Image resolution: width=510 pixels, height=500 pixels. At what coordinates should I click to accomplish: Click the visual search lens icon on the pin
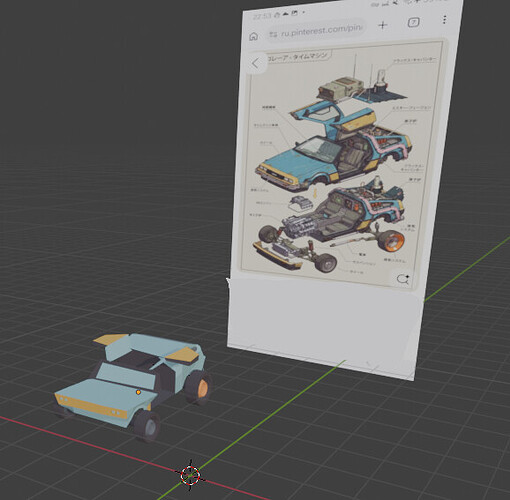pyautogui.click(x=403, y=279)
